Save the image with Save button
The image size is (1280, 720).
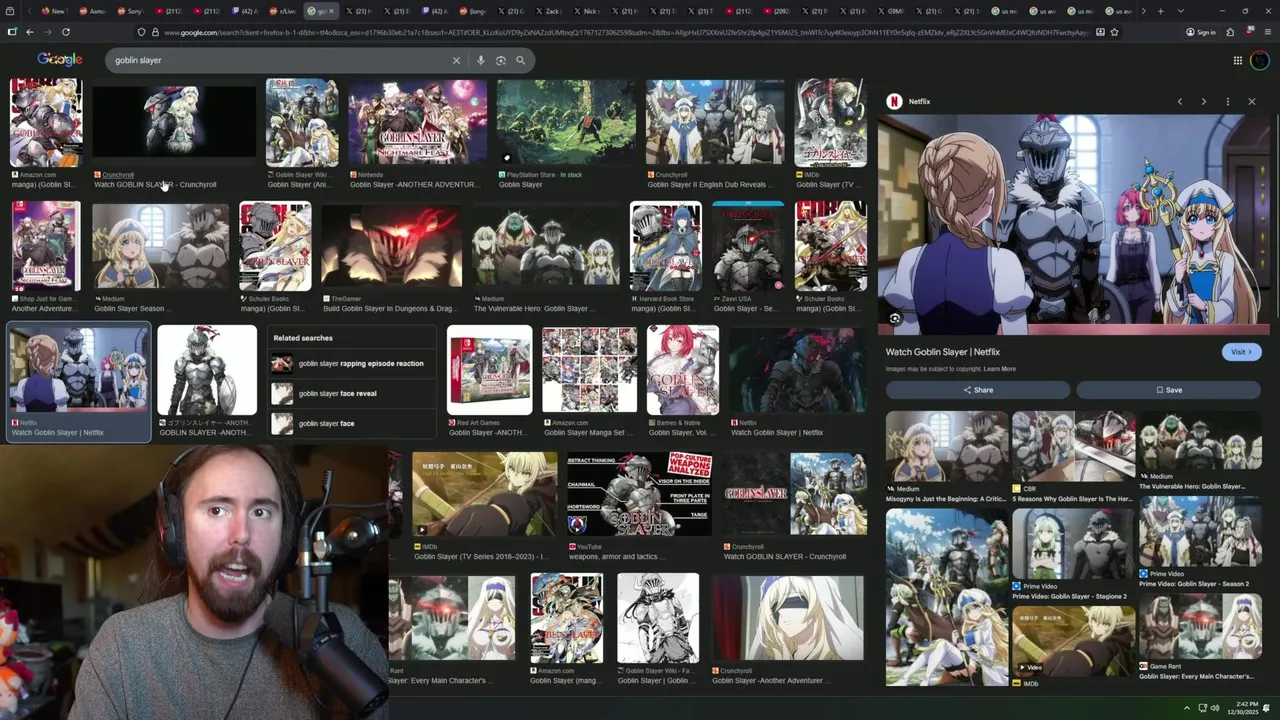[x=1169, y=390]
